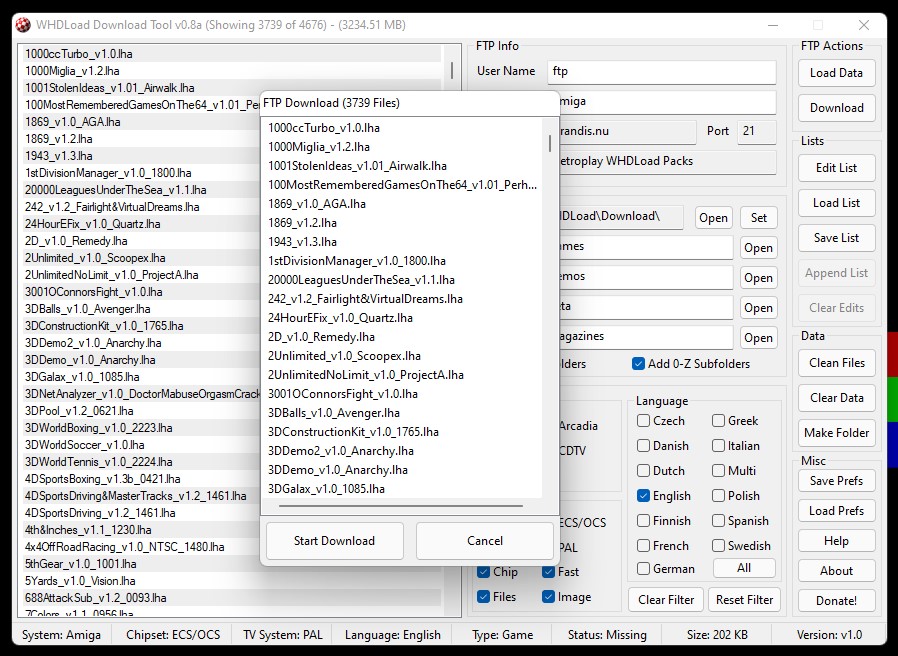Click Start Download in the FTP dialog

pos(334,541)
